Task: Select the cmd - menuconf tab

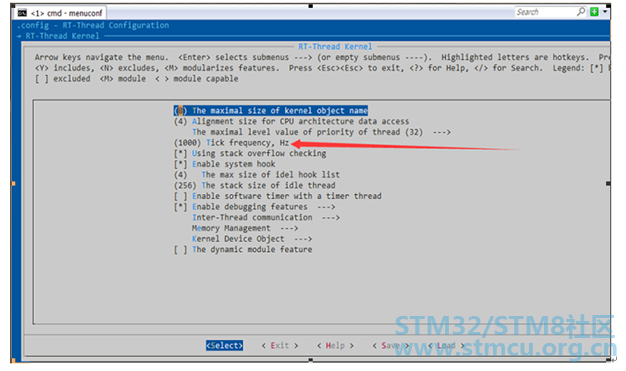Action: pos(61,13)
